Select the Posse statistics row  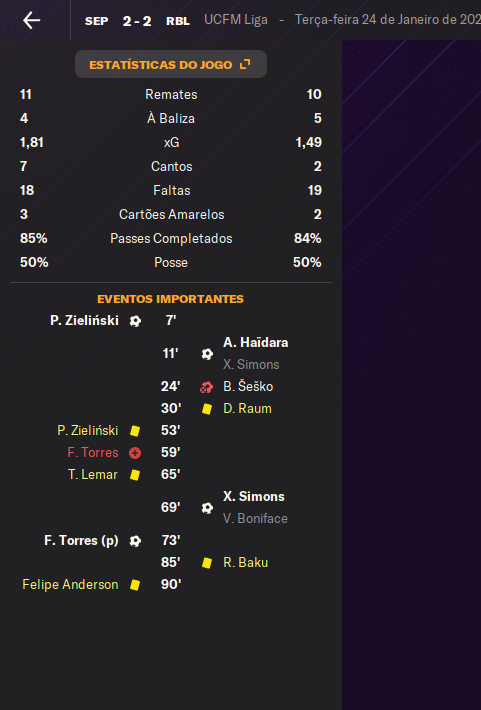click(171, 263)
